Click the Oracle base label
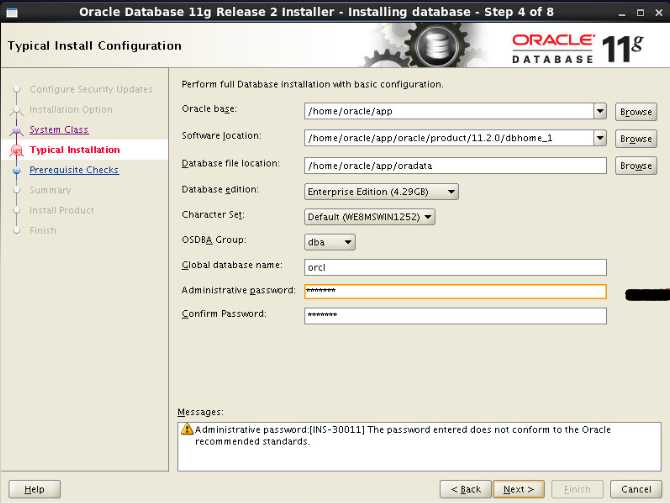Viewport: 670px width, 503px height. pos(209,109)
